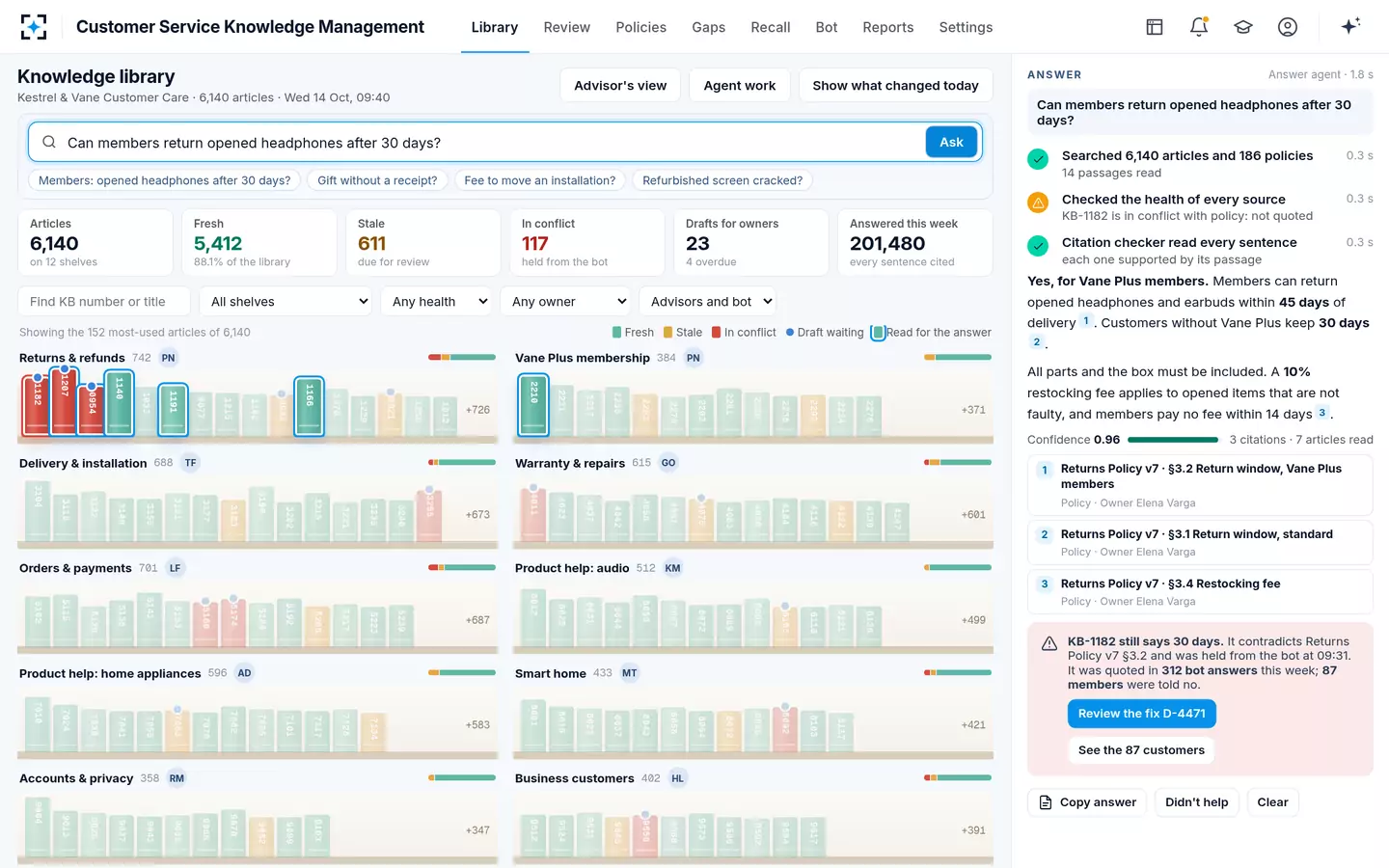Toggle the Stale legend filter

pos(683,332)
